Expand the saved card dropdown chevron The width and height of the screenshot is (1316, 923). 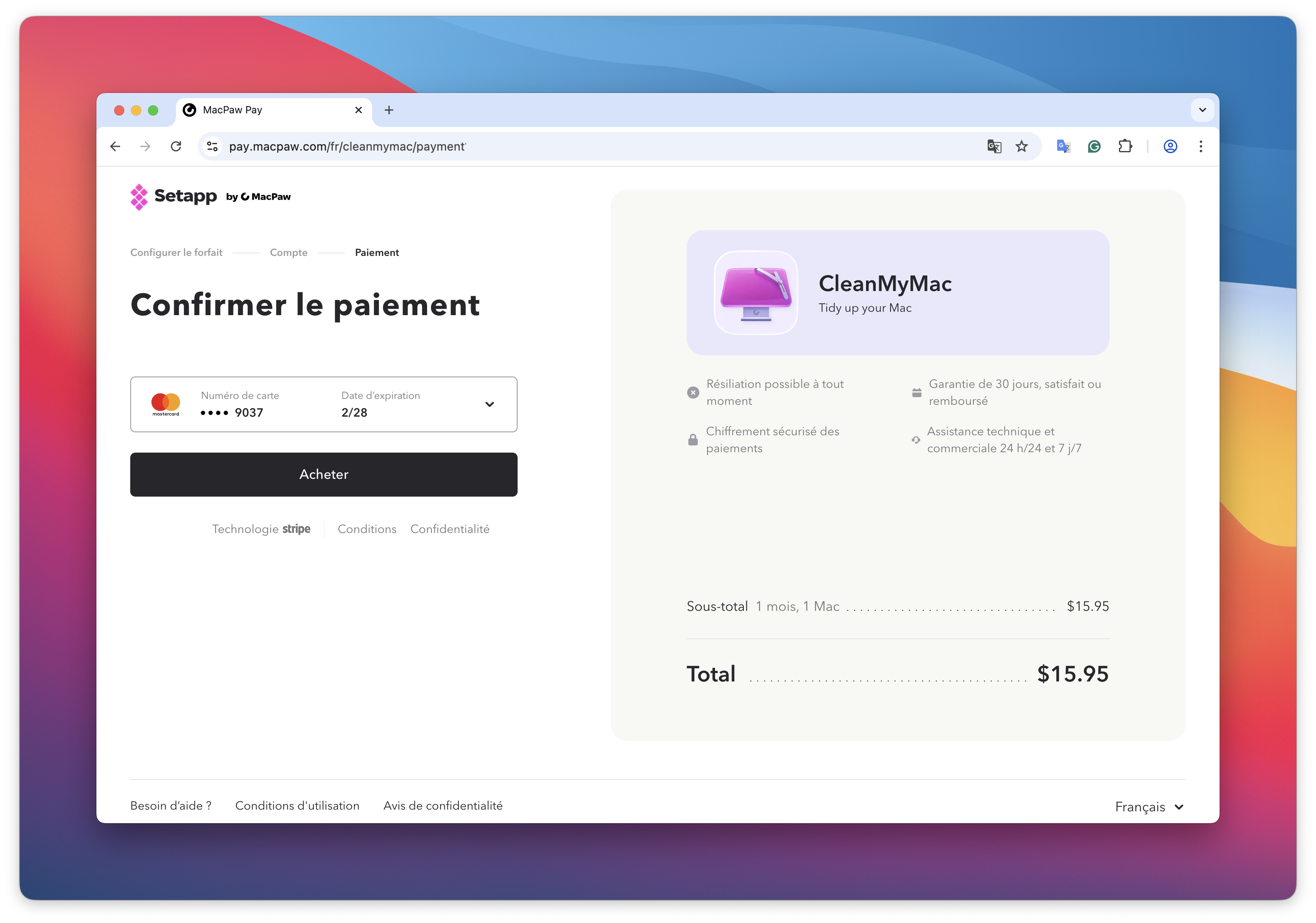490,404
